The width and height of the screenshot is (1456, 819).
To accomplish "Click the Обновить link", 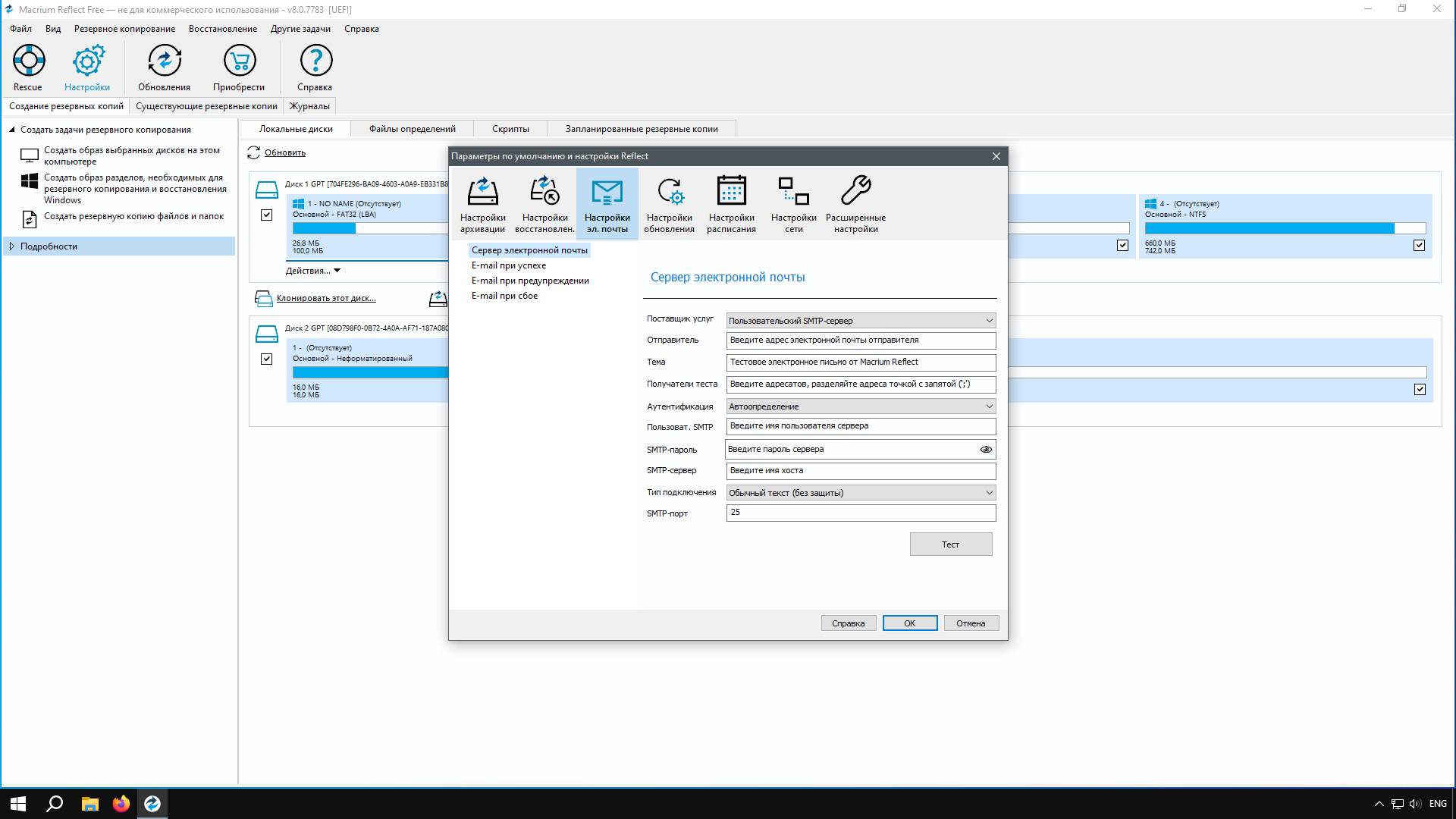I will click(285, 152).
